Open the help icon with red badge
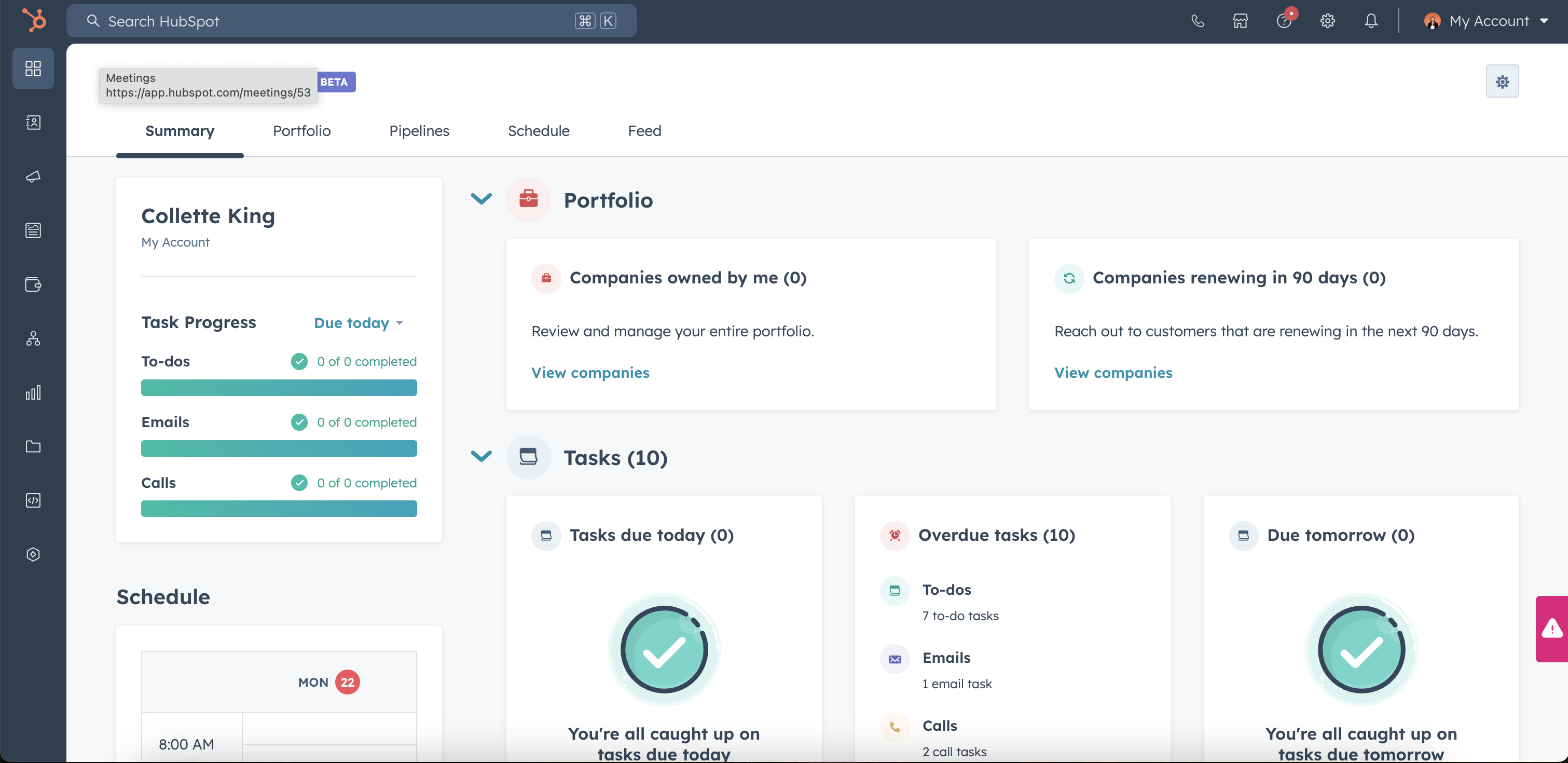Viewport: 1568px width, 763px height. (x=1284, y=21)
